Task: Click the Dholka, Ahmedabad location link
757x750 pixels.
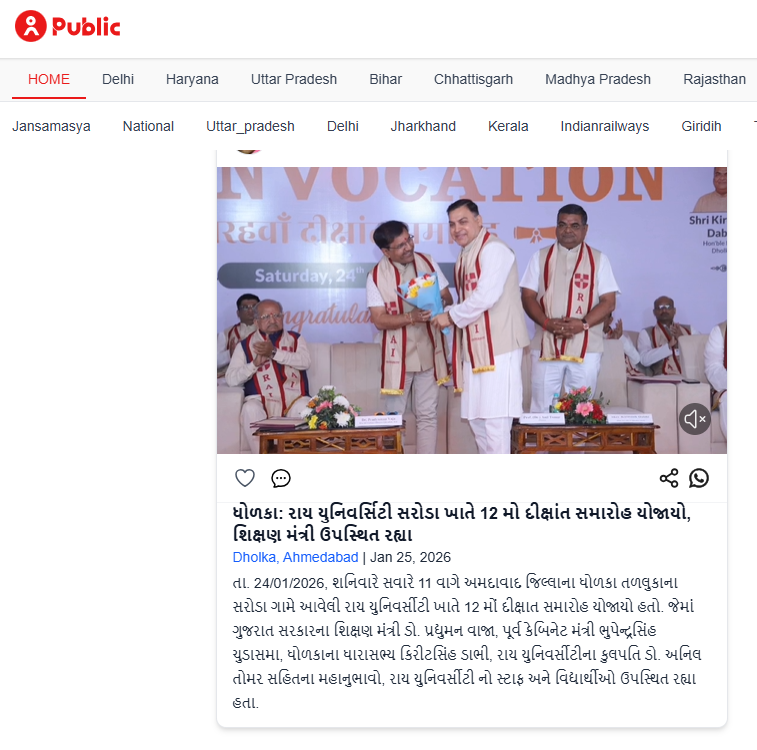Action: (295, 557)
